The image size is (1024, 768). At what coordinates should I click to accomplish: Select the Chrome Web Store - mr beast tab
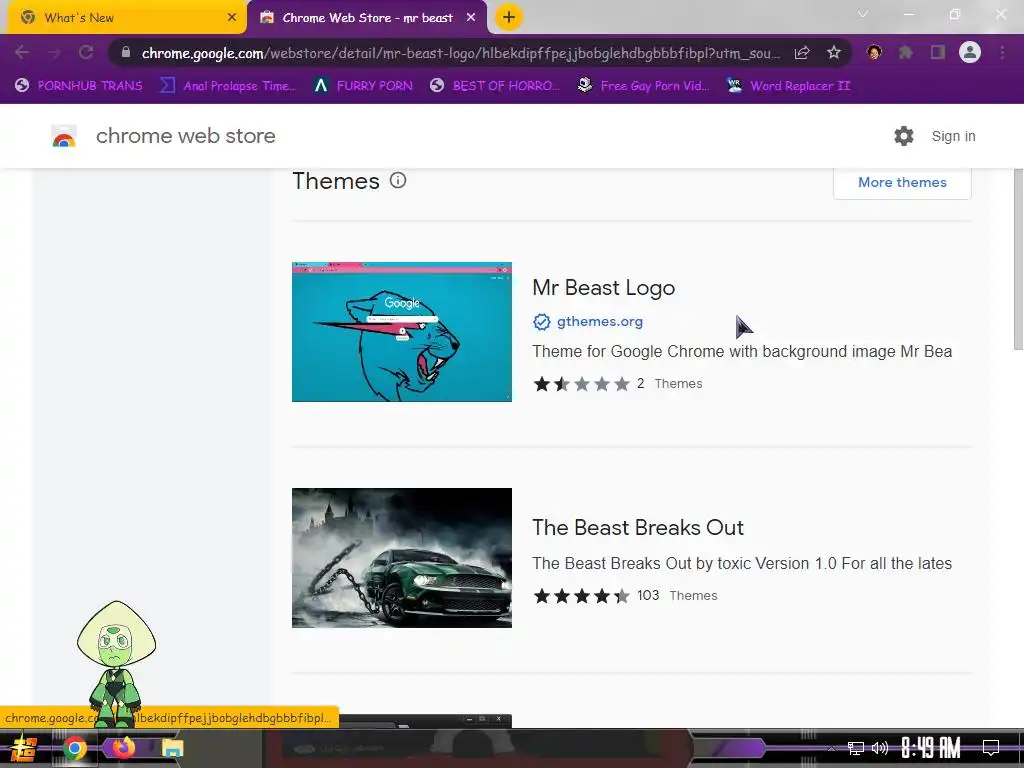tap(367, 18)
